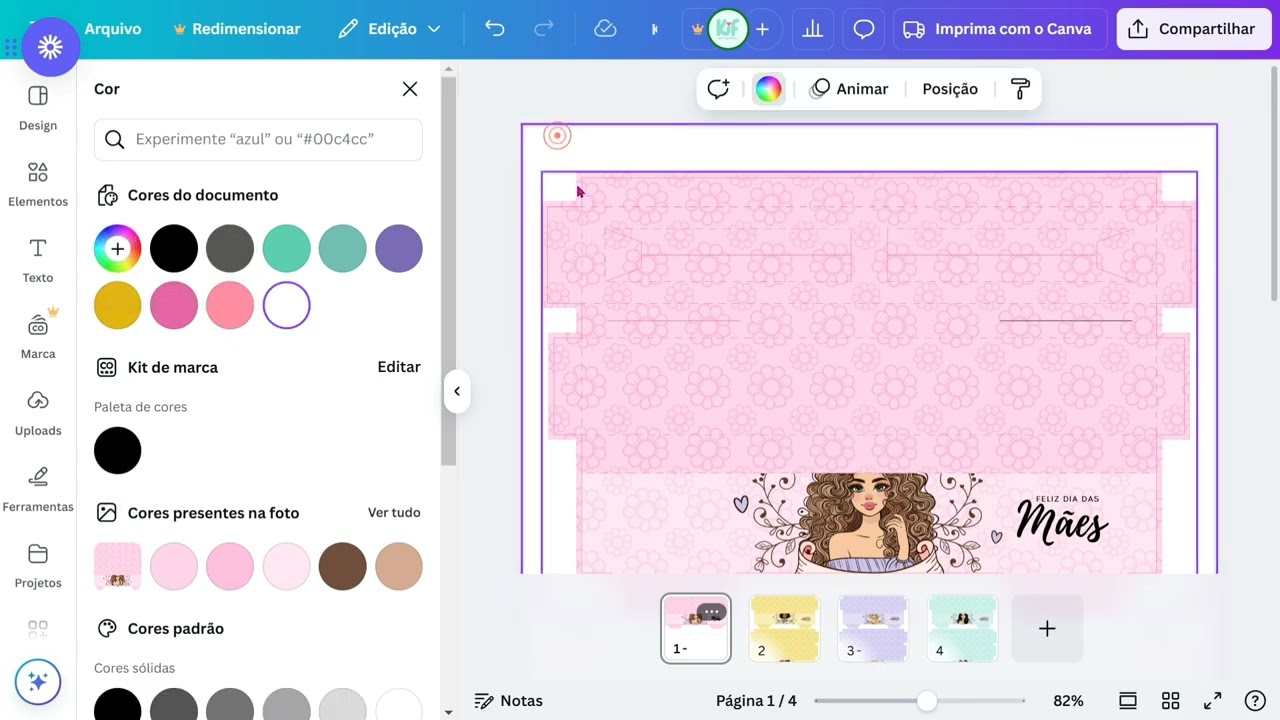Select the brown photo color swatch

coord(343,566)
